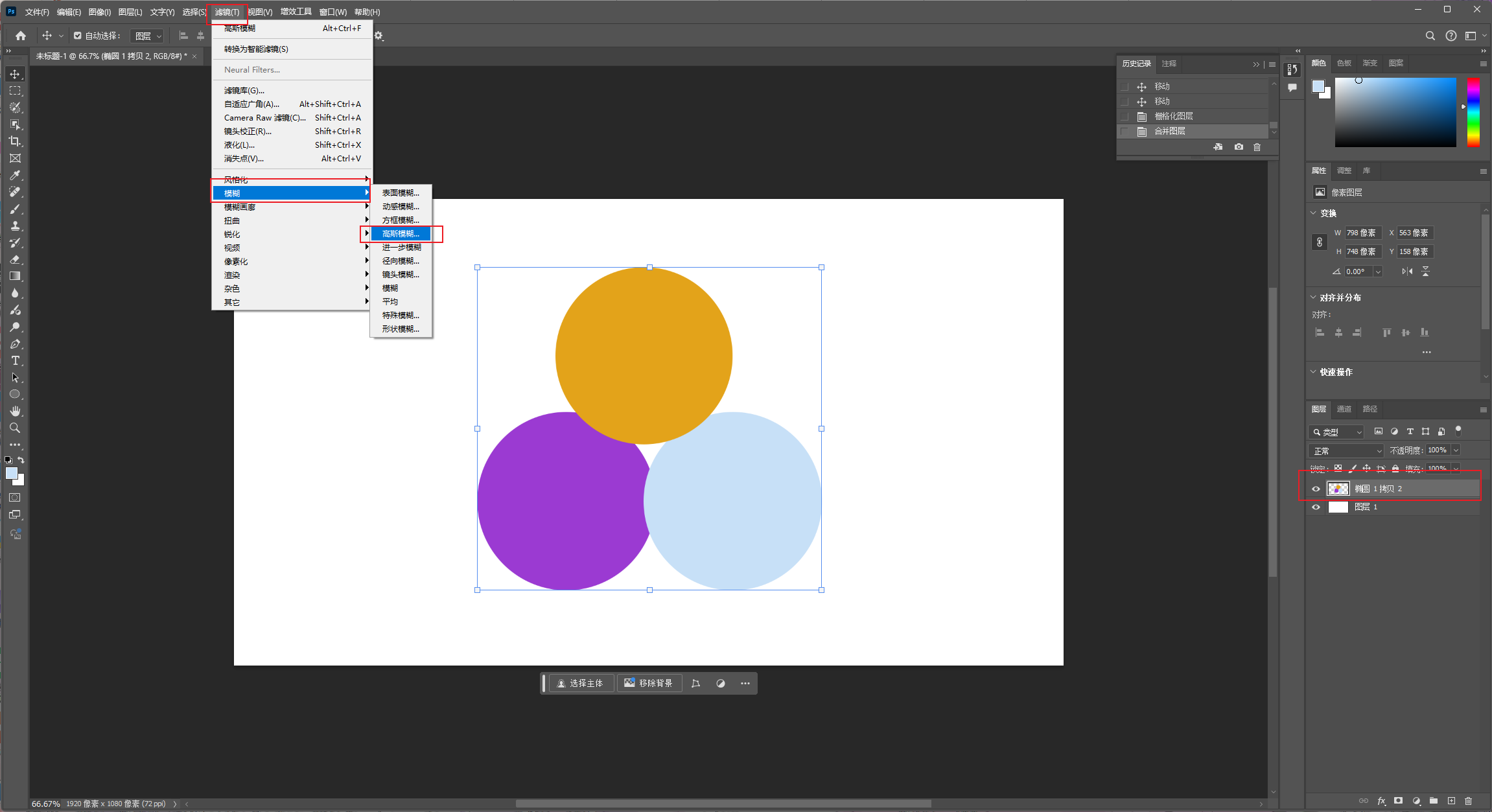Select the Eraser tool
Viewport: 1492px width, 812px height.
coord(15,259)
